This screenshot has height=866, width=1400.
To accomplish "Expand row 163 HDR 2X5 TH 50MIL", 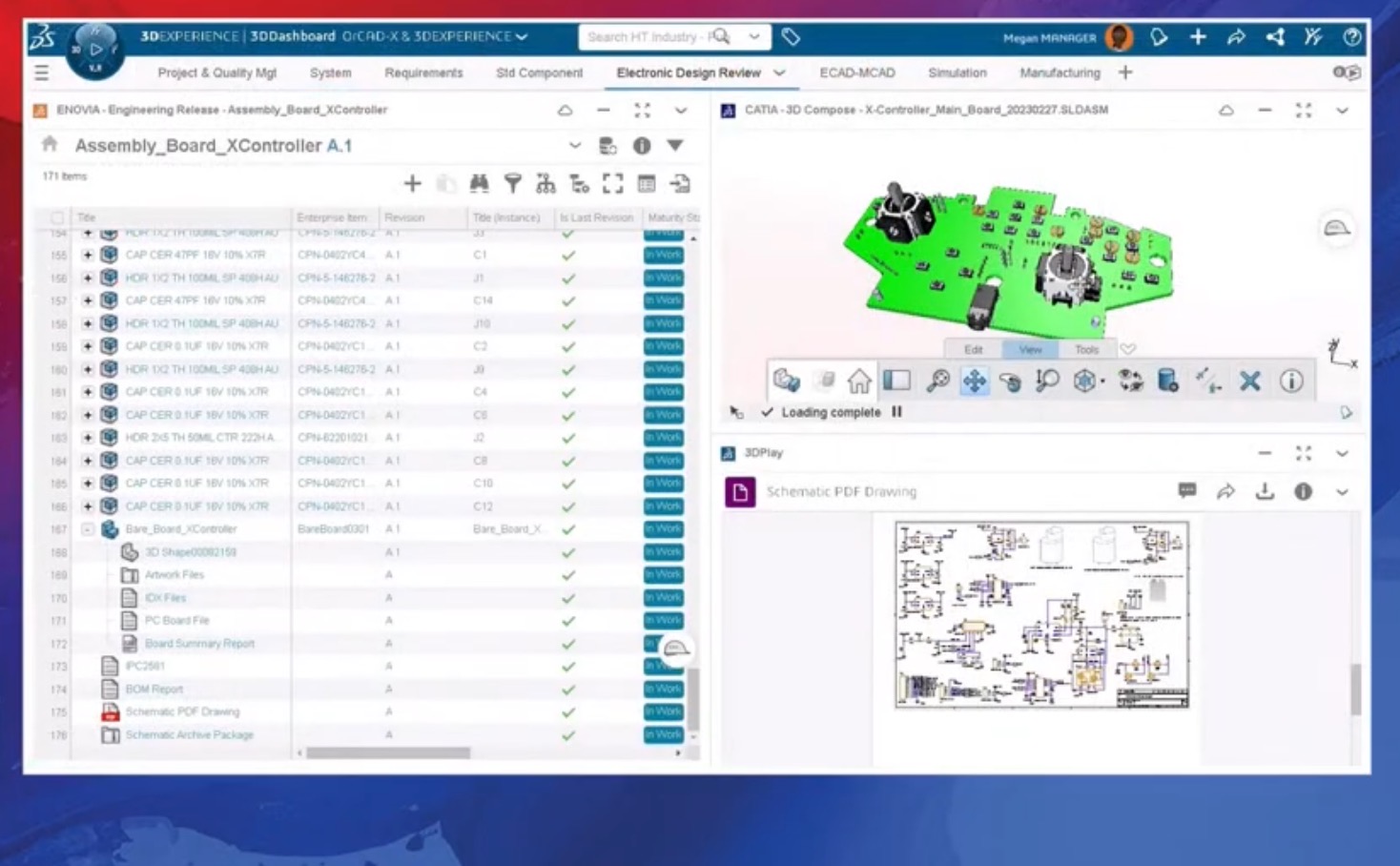I will (87, 438).
